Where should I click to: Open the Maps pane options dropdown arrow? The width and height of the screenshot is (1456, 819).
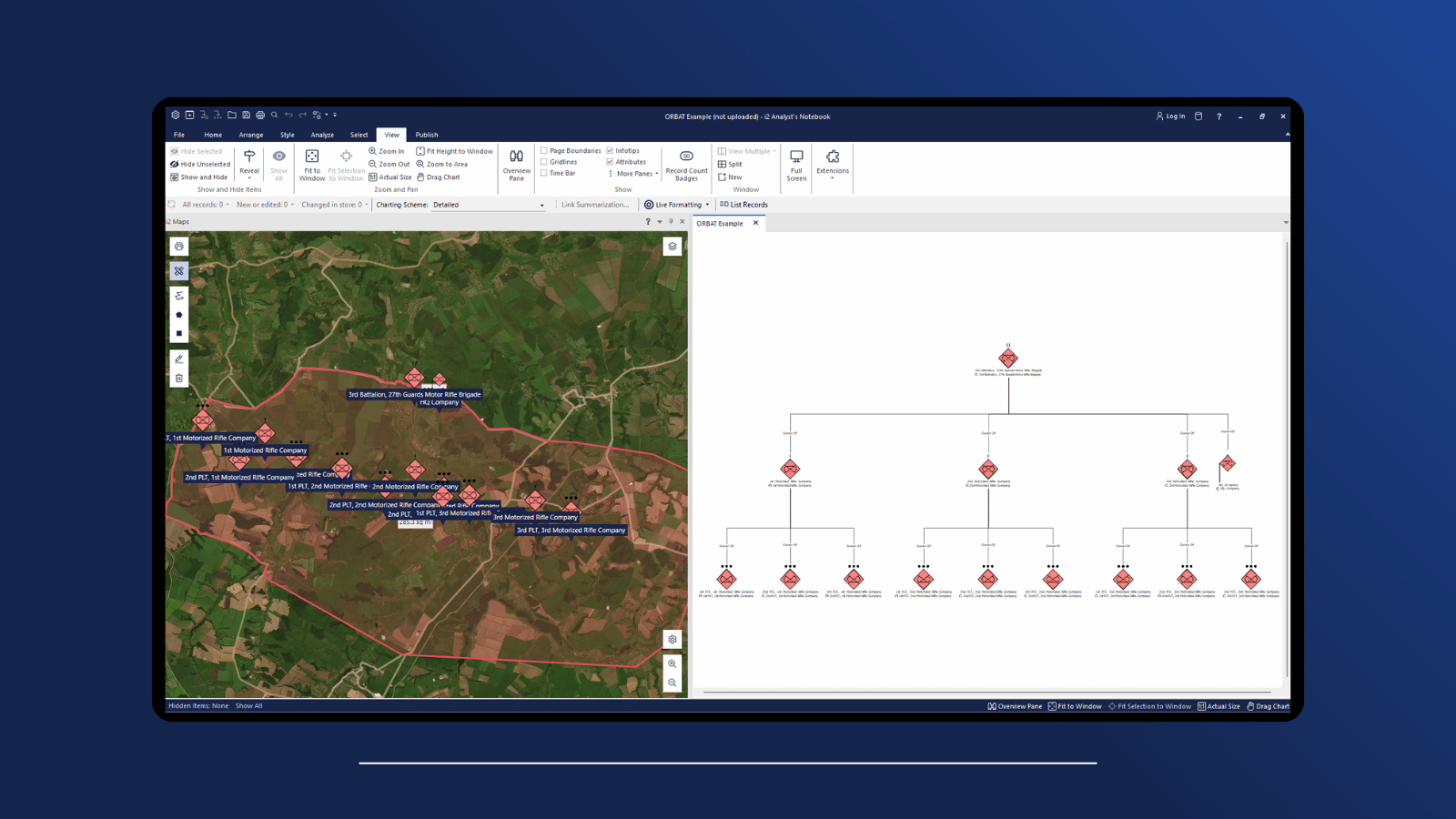[x=660, y=222]
